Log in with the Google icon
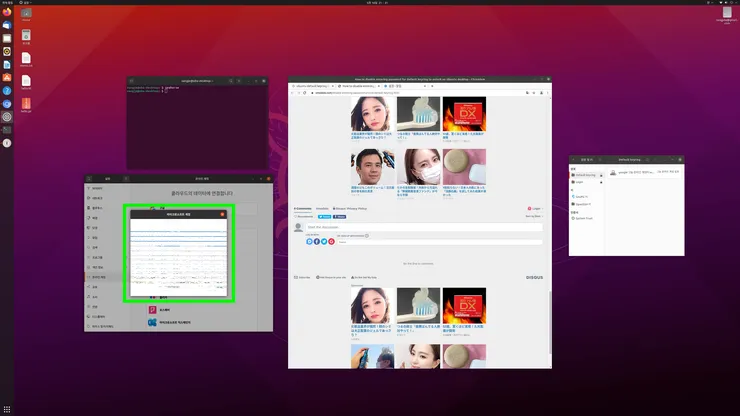The width and height of the screenshot is (740, 416). click(331, 241)
